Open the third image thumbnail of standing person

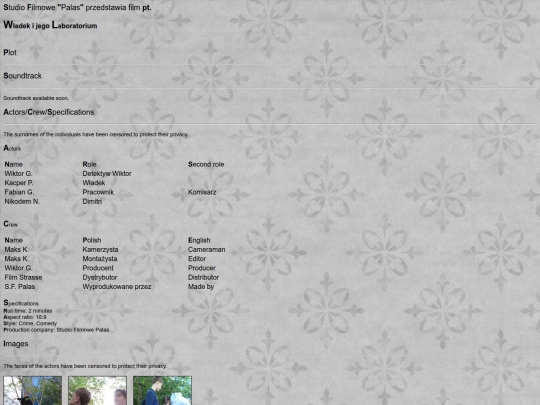pos(162,391)
